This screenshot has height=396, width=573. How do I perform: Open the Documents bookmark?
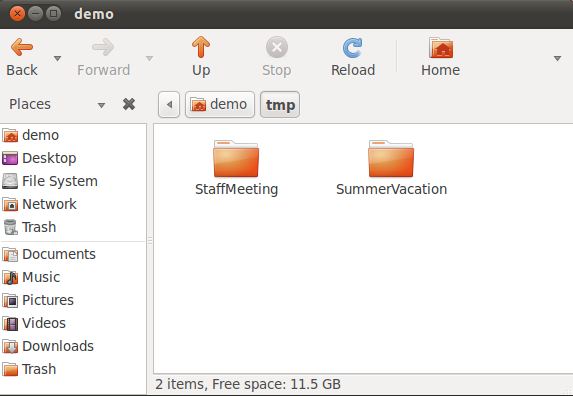[x=73, y=255]
